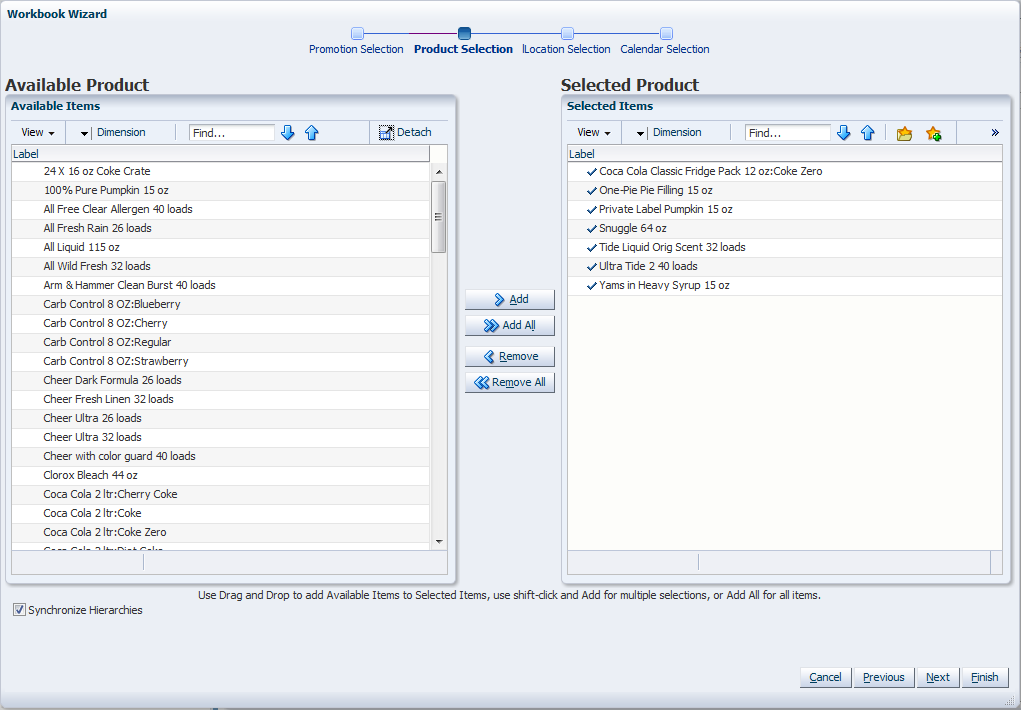Select Yams in Heavy Syrup 15 oz
The height and width of the screenshot is (710, 1021).
coord(785,285)
